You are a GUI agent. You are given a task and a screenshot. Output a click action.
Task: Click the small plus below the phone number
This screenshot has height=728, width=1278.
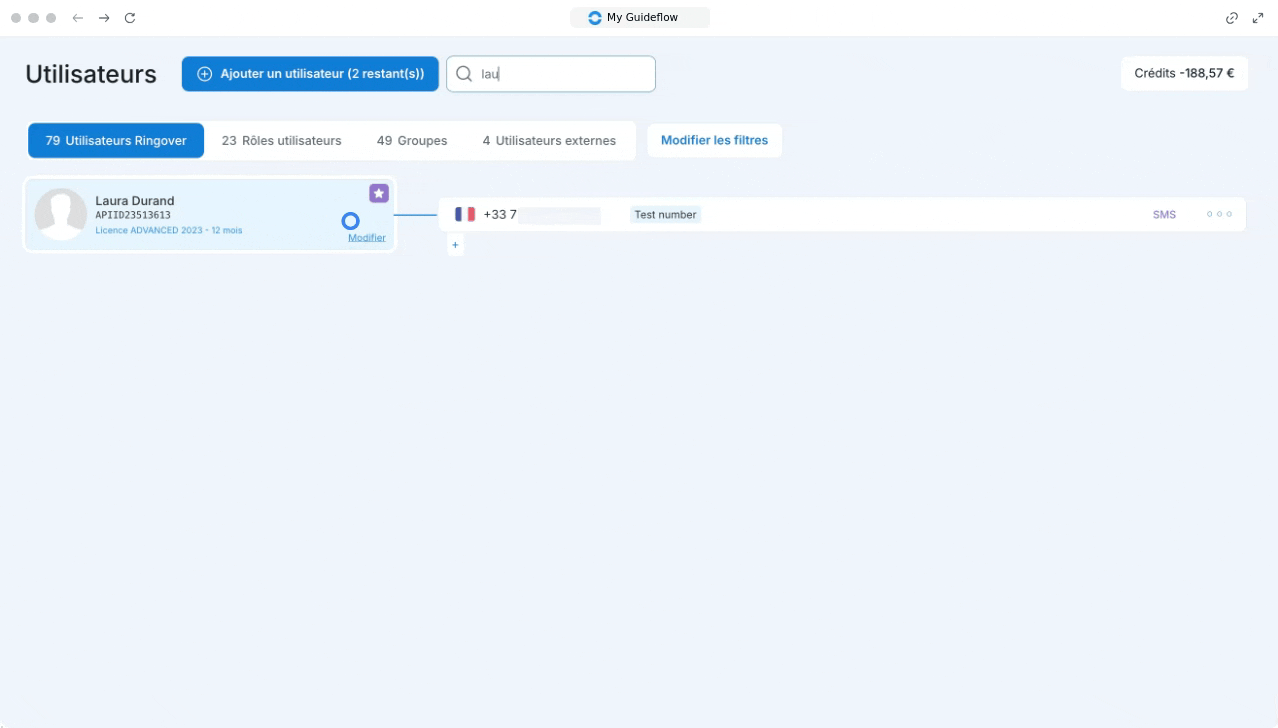point(455,245)
